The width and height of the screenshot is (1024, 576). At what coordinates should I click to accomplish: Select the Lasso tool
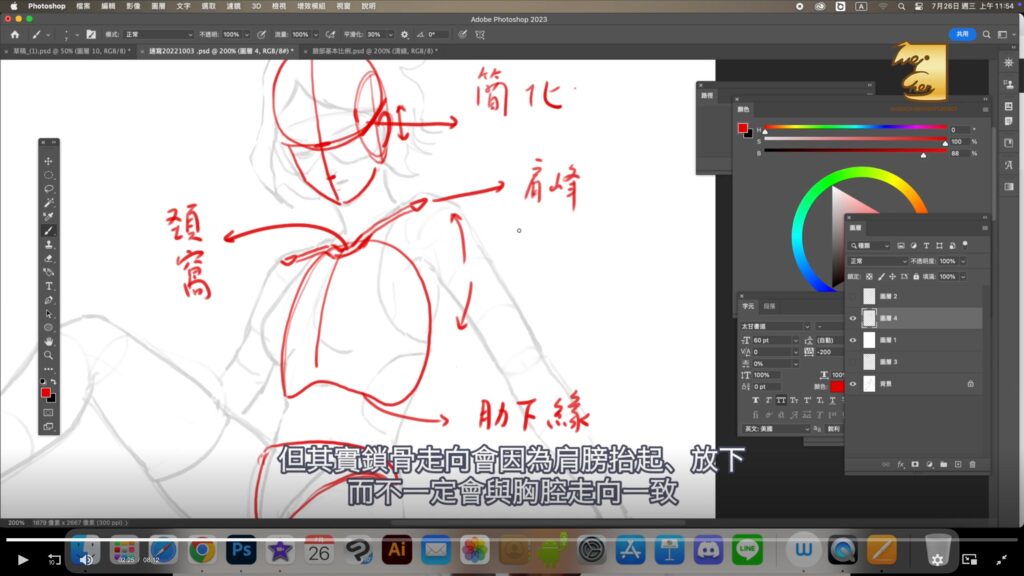point(48,189)
